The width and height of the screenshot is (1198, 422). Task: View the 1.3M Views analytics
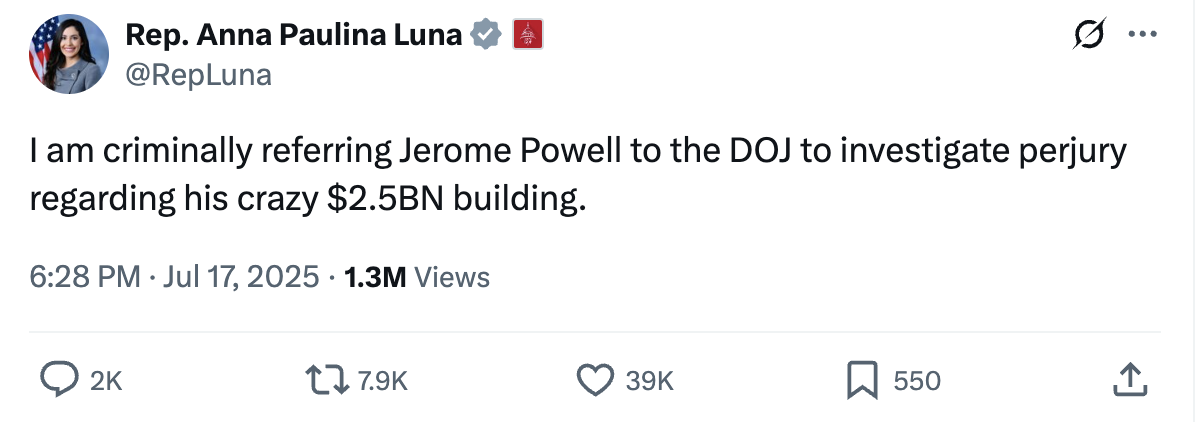pyautogui.click(x=416, y=277)
